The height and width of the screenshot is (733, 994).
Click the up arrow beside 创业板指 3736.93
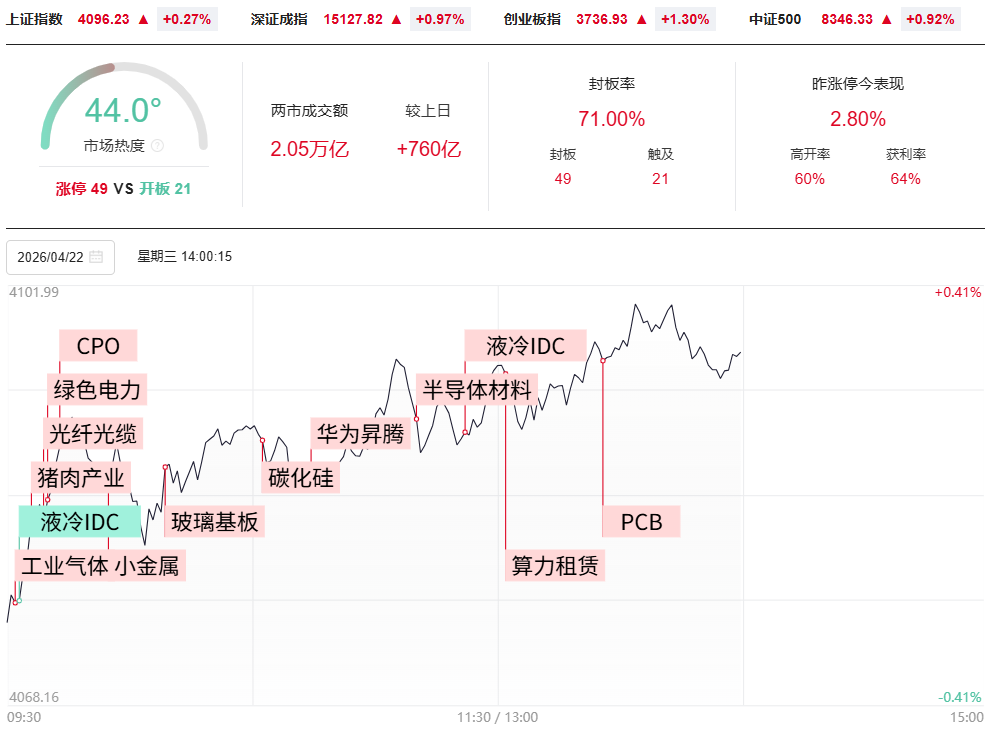coord(641,19)
